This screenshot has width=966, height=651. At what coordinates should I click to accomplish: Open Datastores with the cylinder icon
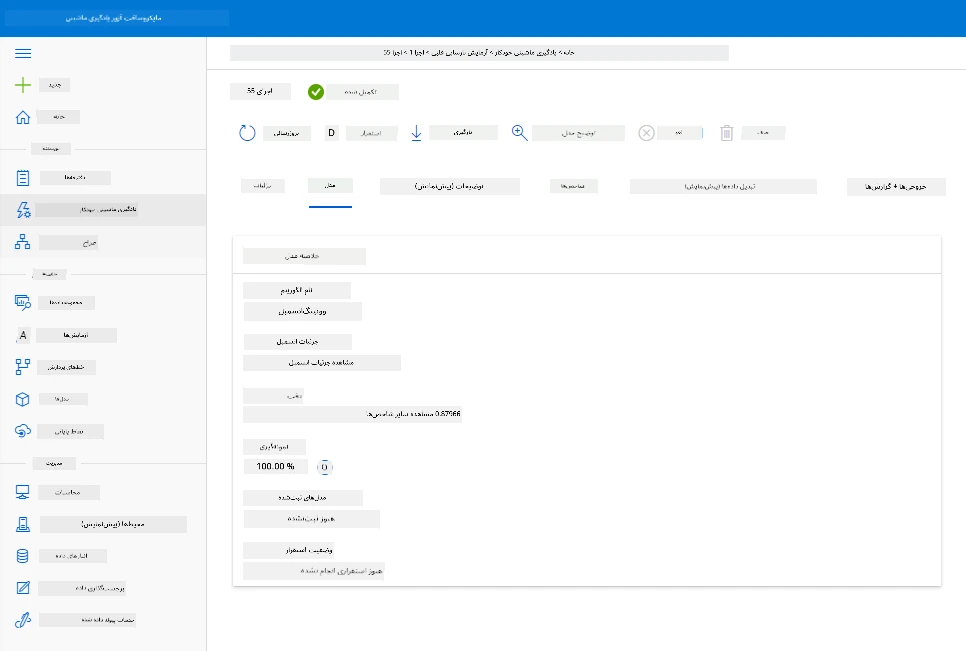click(23, 556)
